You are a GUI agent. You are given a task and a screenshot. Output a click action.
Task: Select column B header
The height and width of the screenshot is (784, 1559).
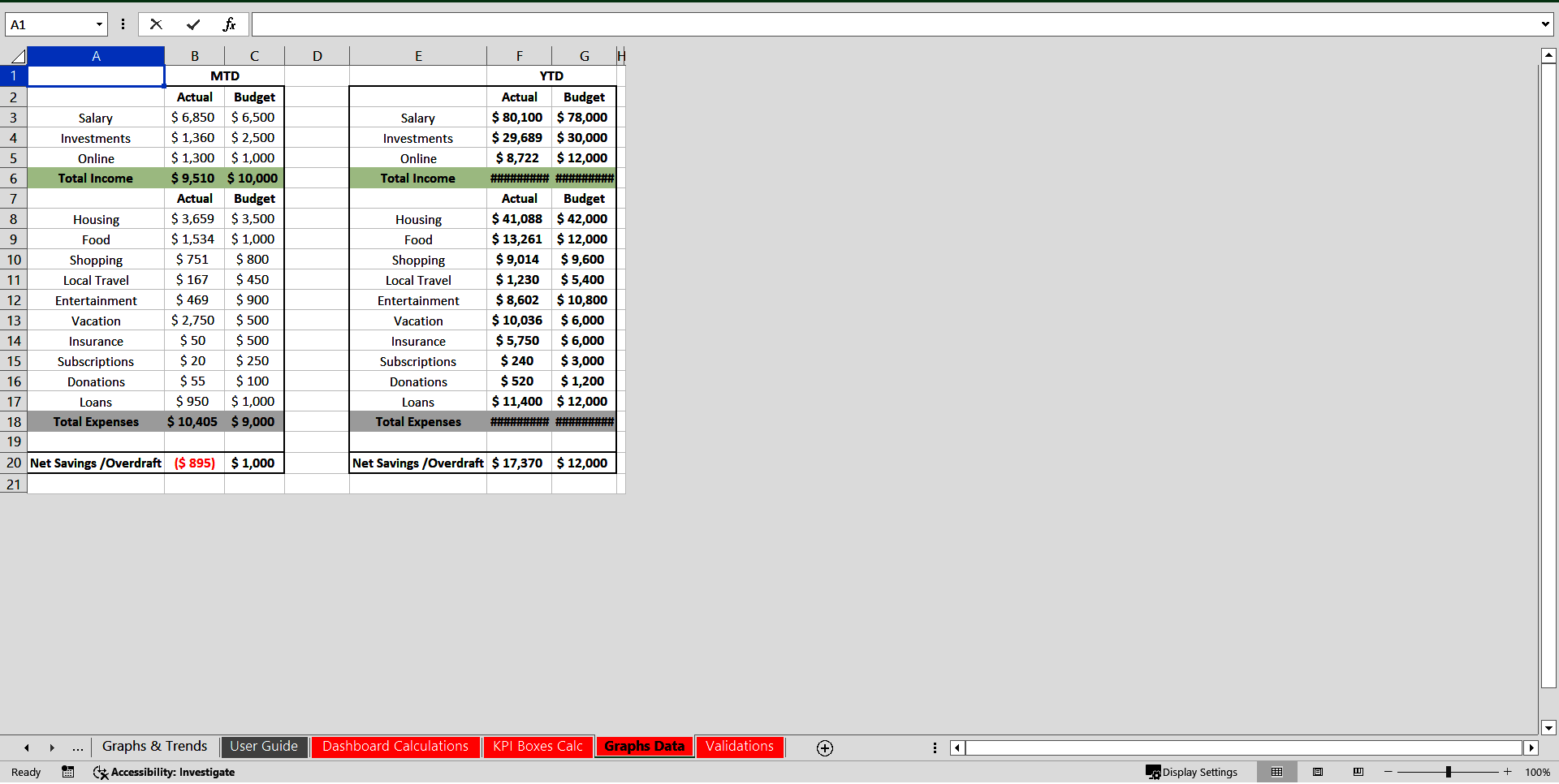[195, 56]
